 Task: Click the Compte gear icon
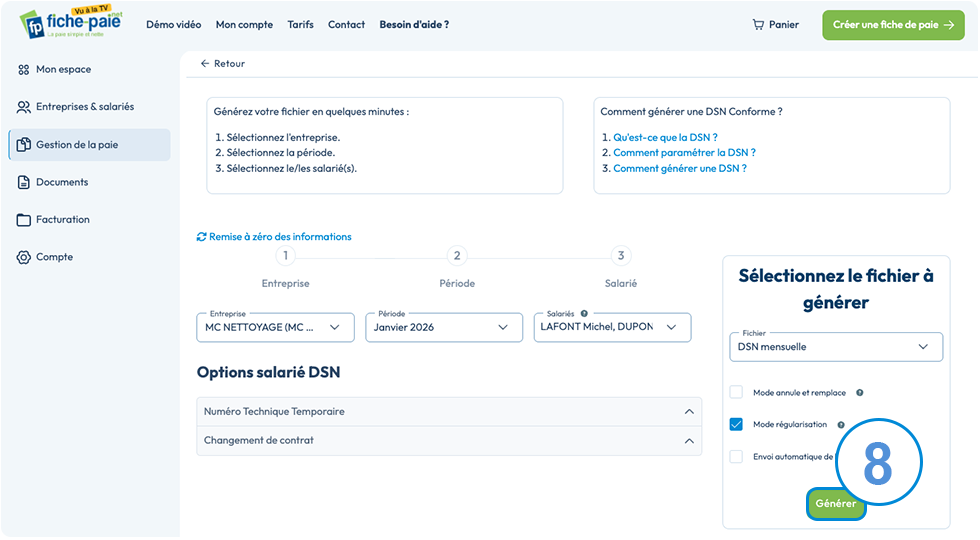pyautogui.click(x=24, y=257)
